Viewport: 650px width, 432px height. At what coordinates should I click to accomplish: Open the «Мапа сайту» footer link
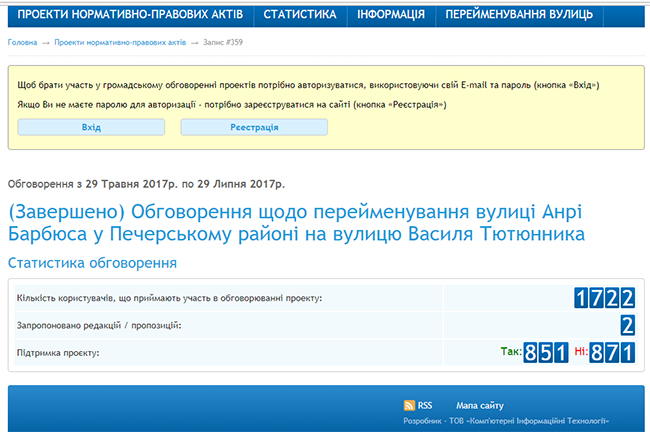pyautogui.click(x=480, y=405)
